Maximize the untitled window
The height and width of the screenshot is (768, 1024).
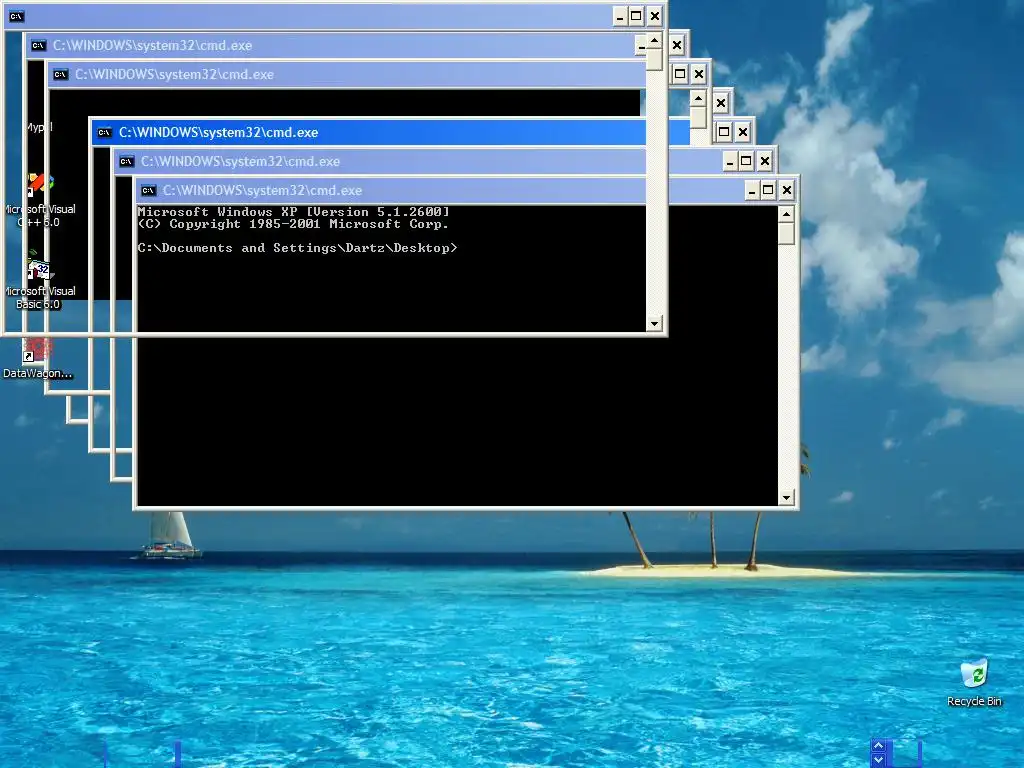(636, 16)
